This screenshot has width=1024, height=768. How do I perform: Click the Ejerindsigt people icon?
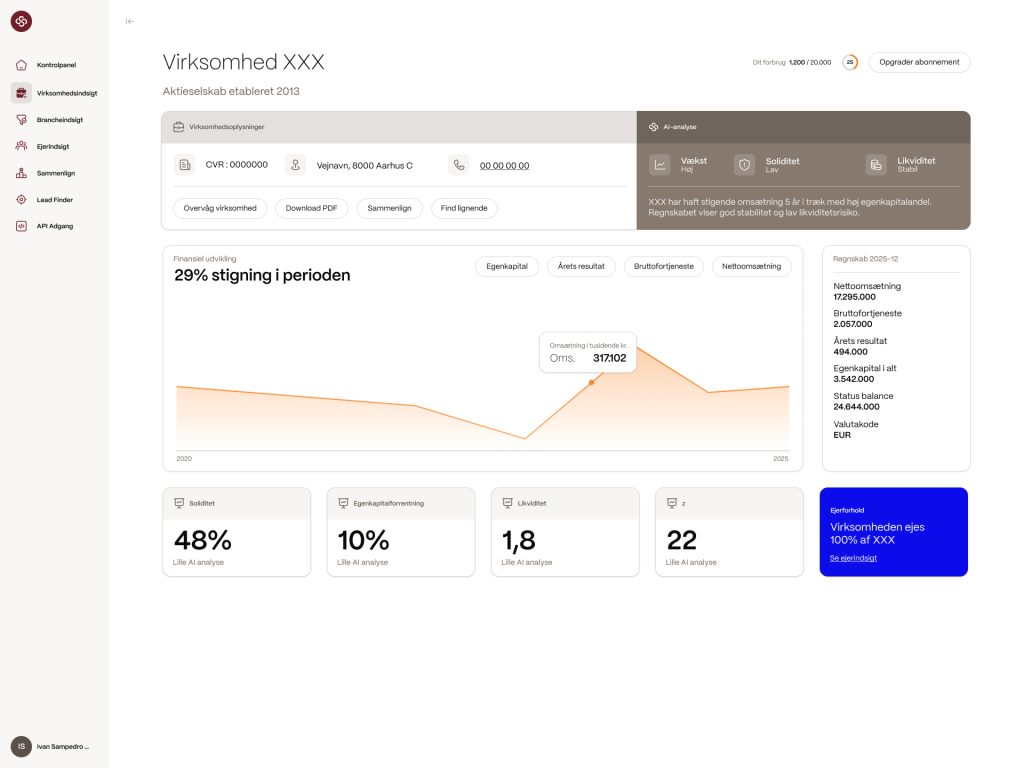click(21, 146)
